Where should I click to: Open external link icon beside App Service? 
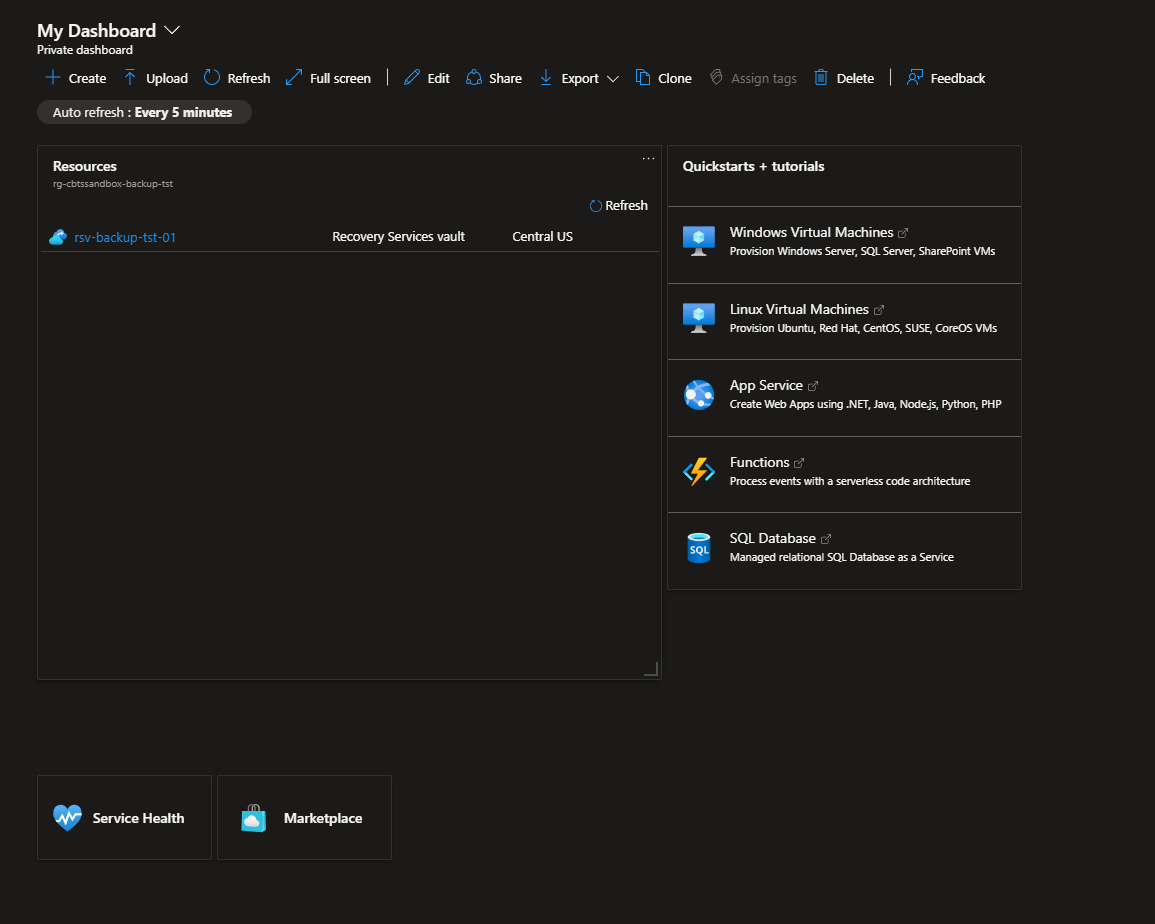click(x=813, y=386)
